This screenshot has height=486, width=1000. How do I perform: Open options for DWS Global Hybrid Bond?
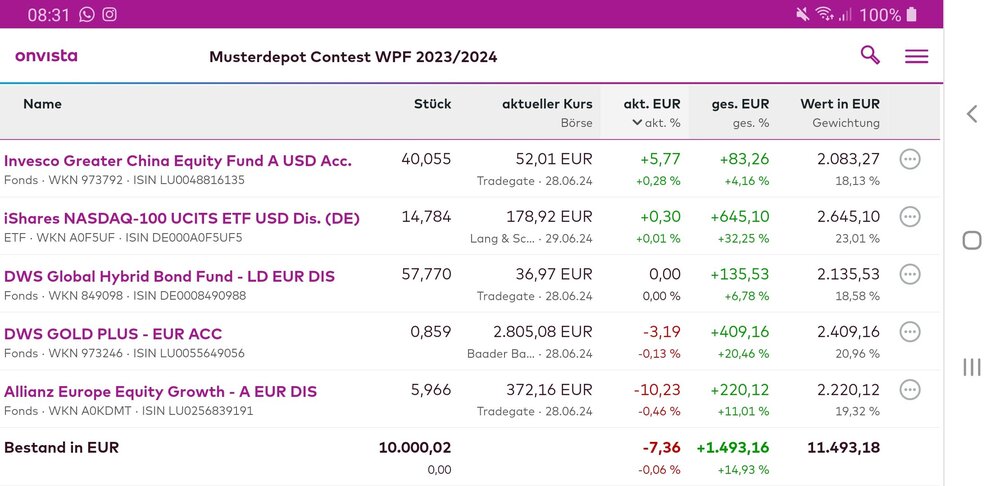point(909,275)
